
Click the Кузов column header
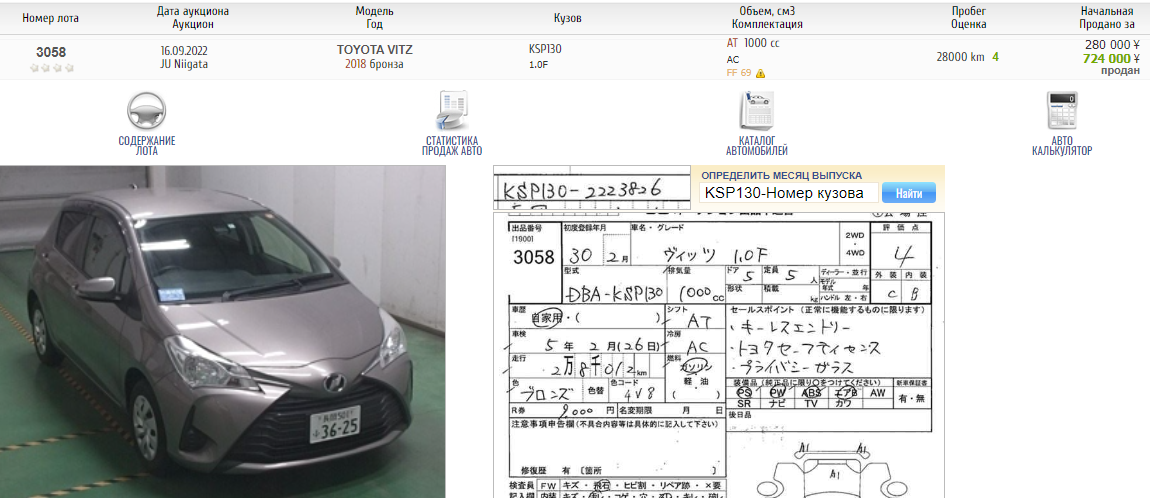point(568,18)
